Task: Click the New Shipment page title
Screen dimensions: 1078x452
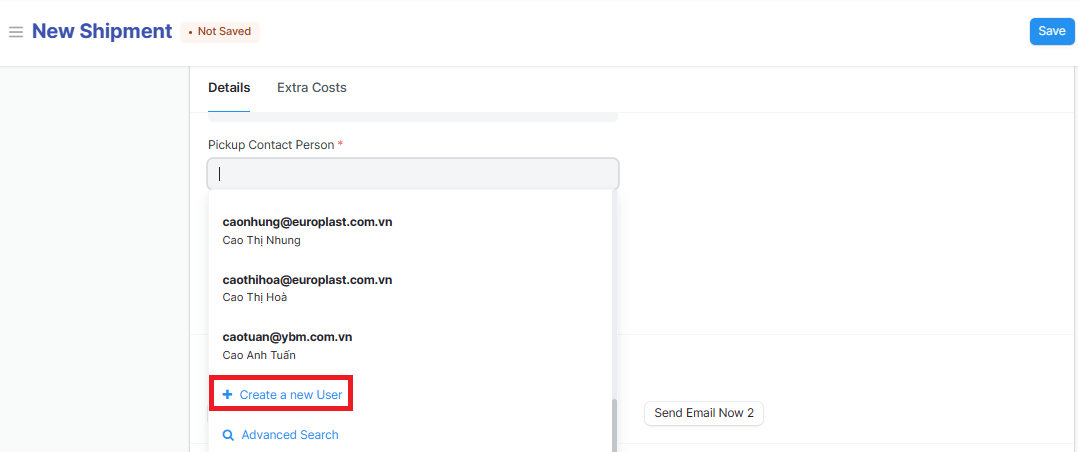Action: 102,31
